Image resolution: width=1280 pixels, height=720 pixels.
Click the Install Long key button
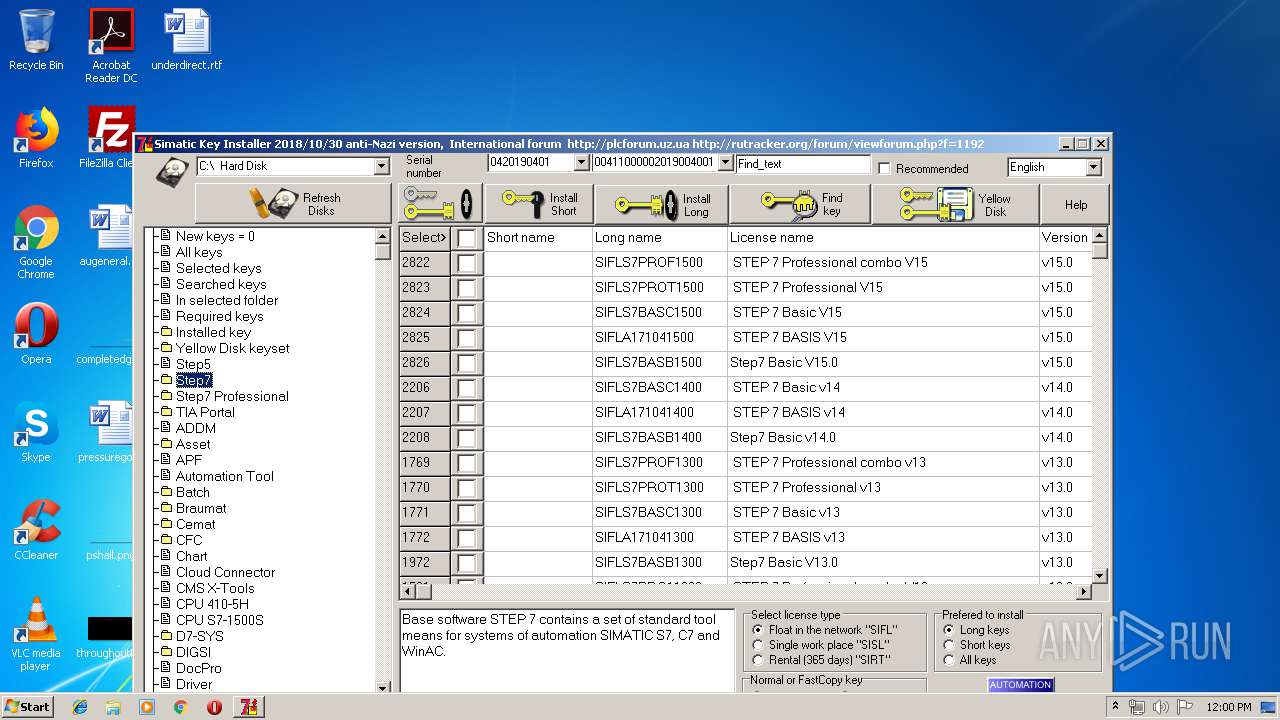pos(661,205)
